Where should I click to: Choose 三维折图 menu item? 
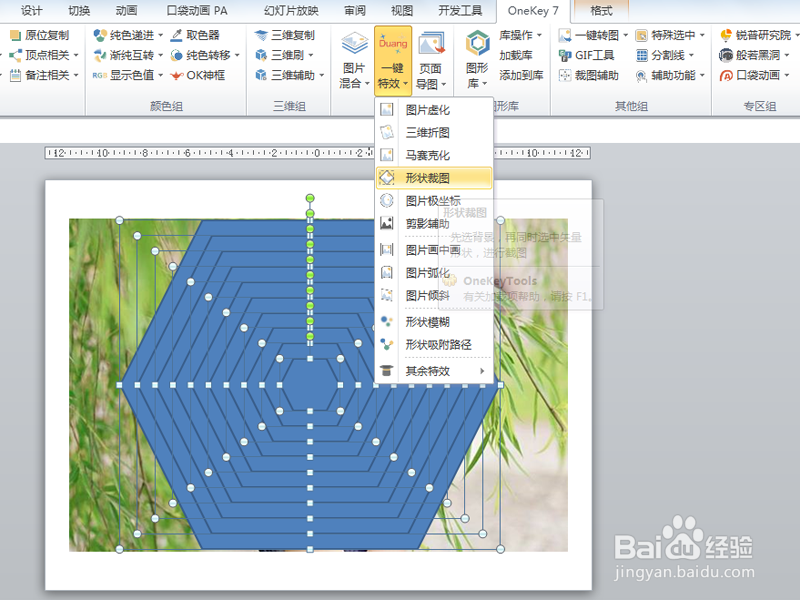tap(434, 133)
